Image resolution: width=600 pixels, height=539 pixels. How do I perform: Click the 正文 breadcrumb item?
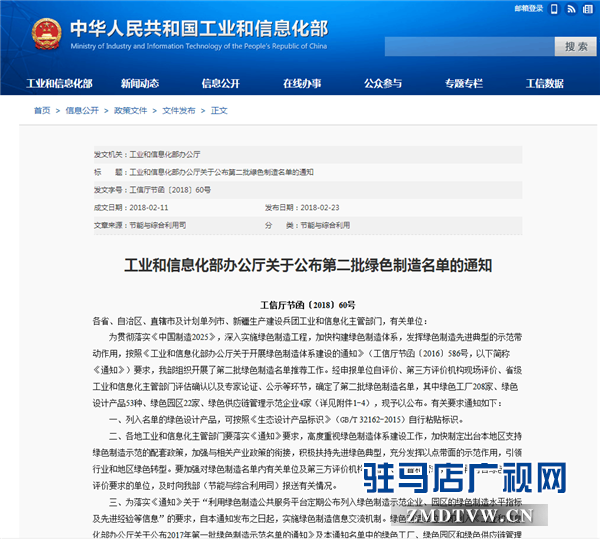[220, 110]
